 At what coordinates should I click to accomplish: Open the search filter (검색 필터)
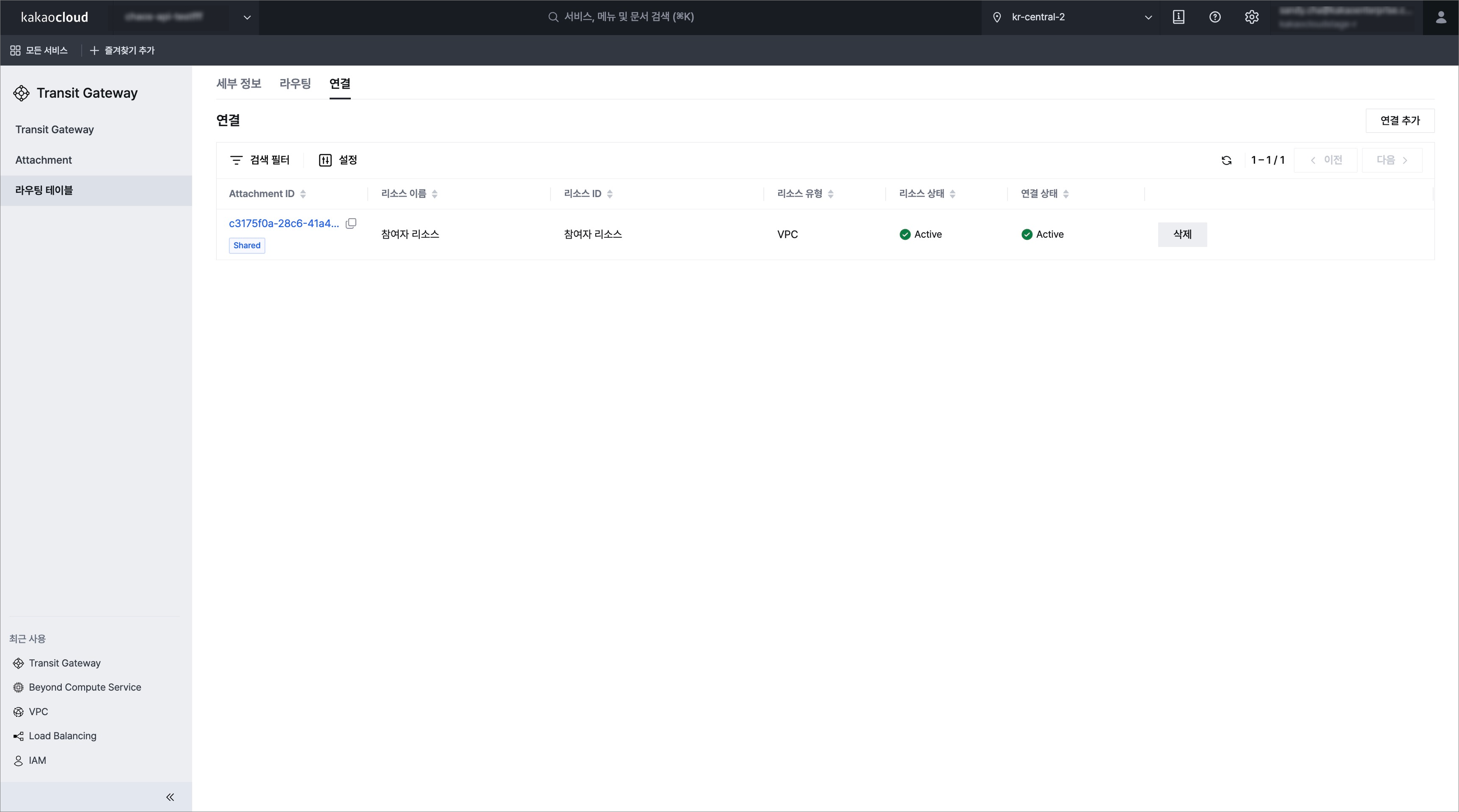[260, 160]
